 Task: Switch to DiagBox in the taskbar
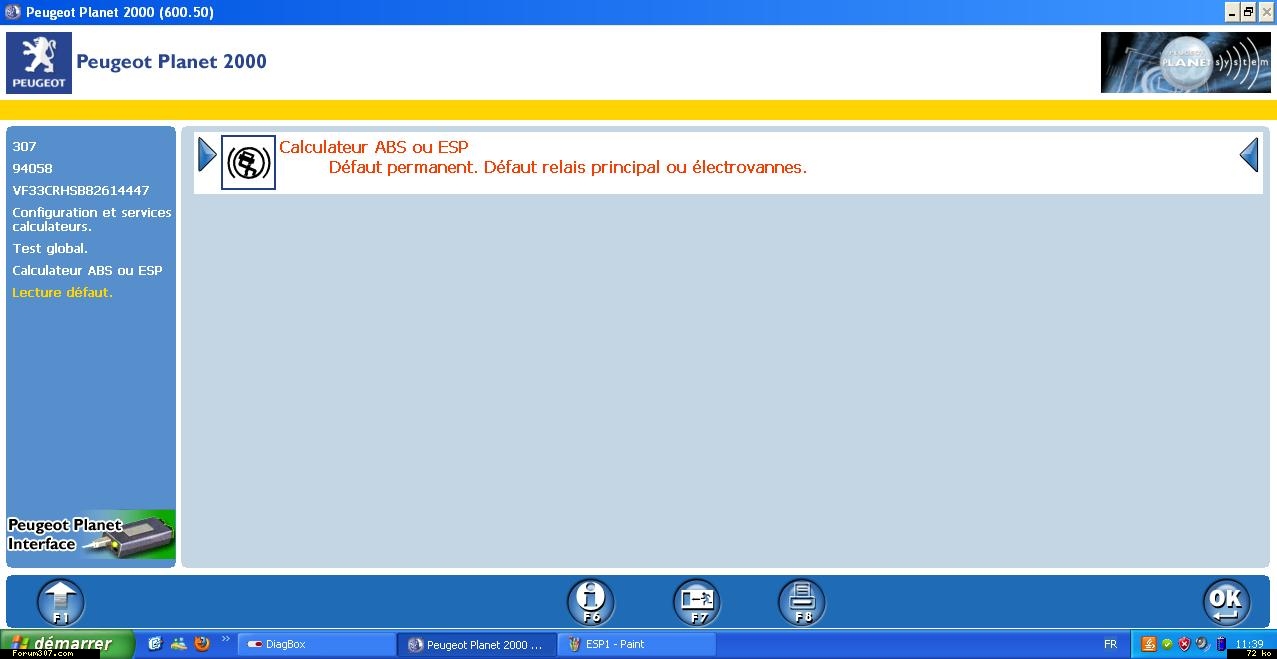pos(315,645)
